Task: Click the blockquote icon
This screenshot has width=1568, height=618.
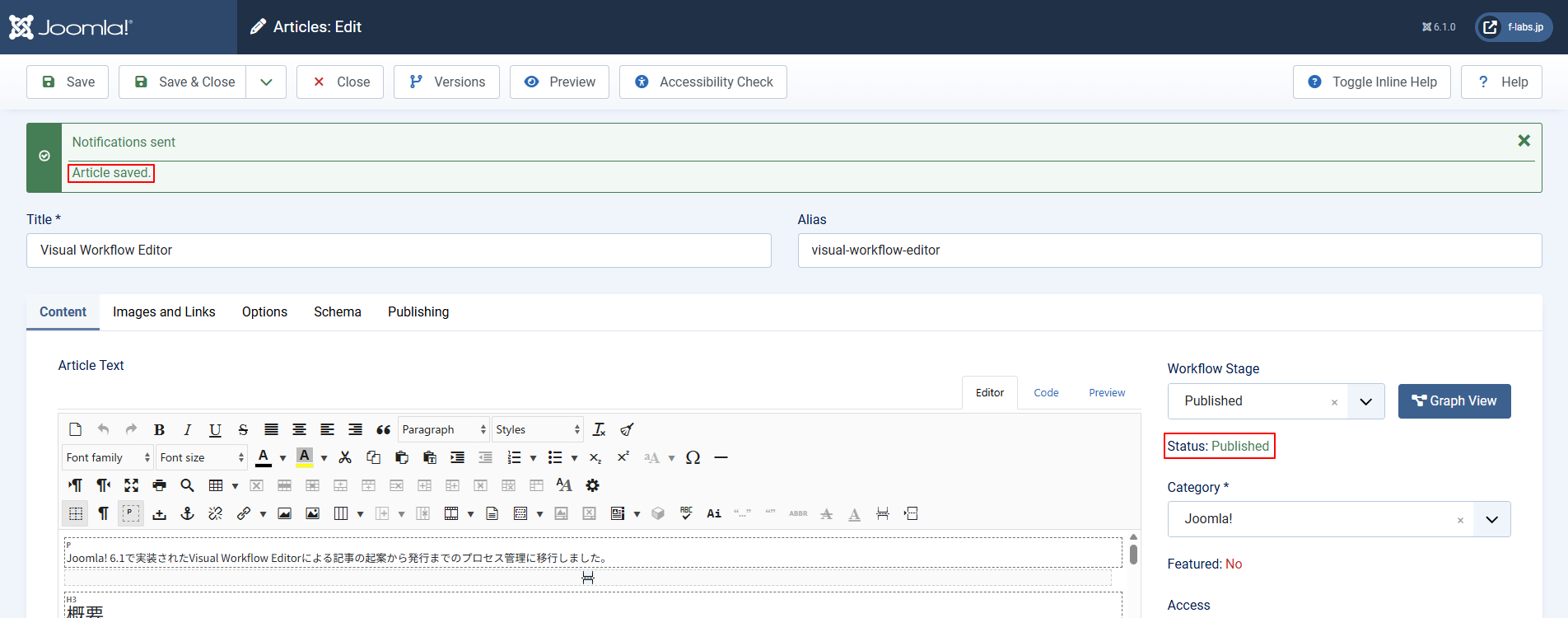Action: pos(383,429)
